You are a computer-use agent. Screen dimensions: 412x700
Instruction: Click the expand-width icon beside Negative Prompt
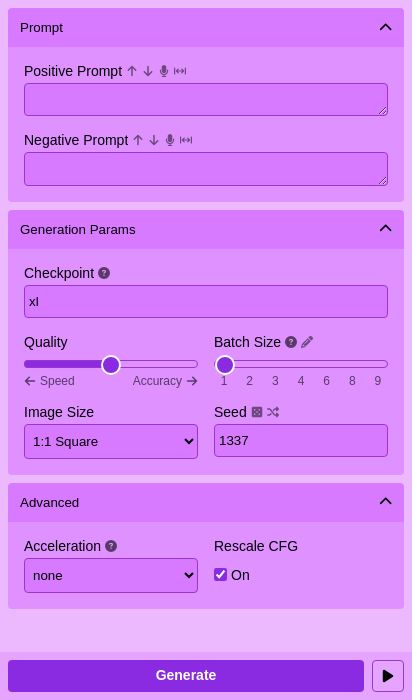pyautogui.click(x=186, y=140)
